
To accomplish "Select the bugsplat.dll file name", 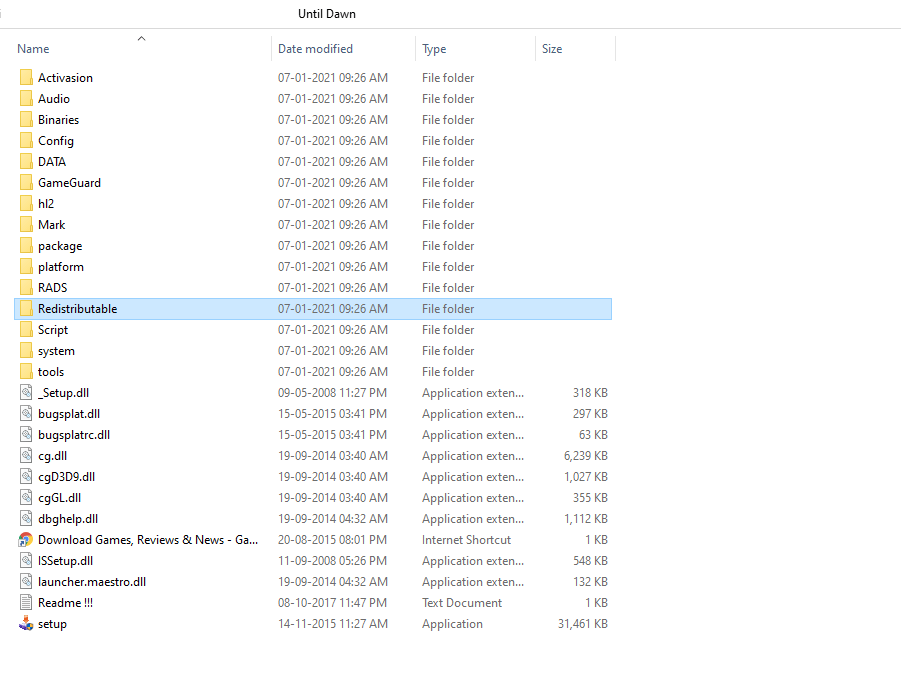I will point(69,414).
